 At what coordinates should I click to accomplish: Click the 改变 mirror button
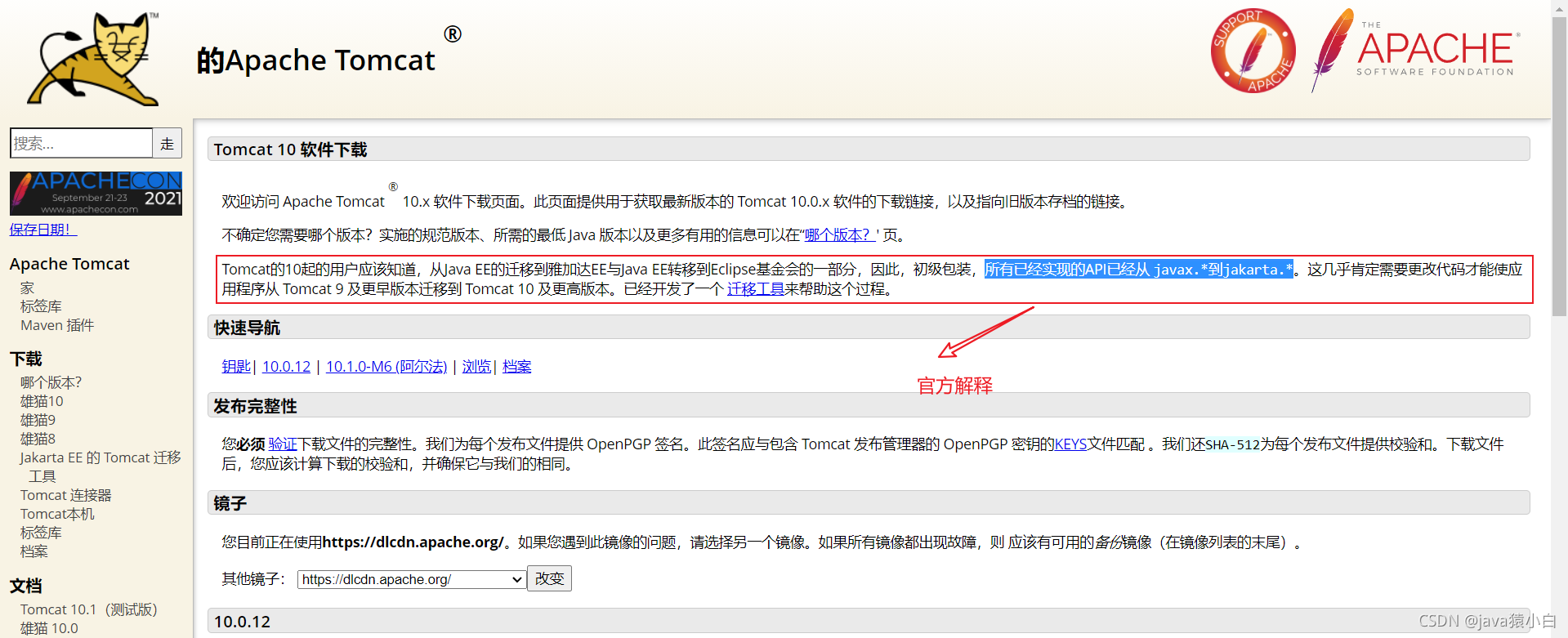click(x=549, y=578)
